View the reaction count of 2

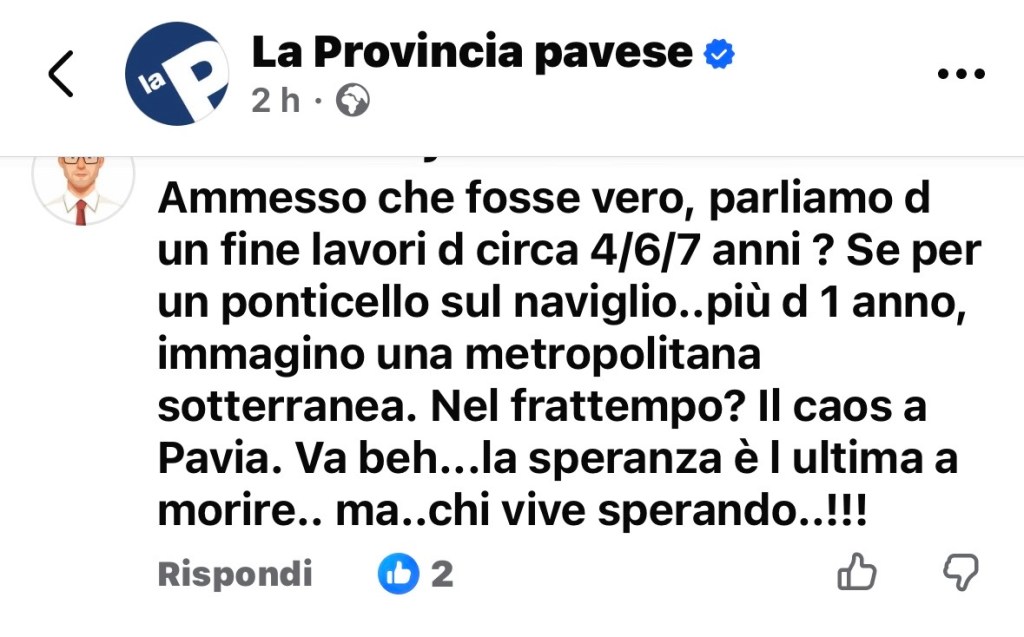tap(442, 574)
